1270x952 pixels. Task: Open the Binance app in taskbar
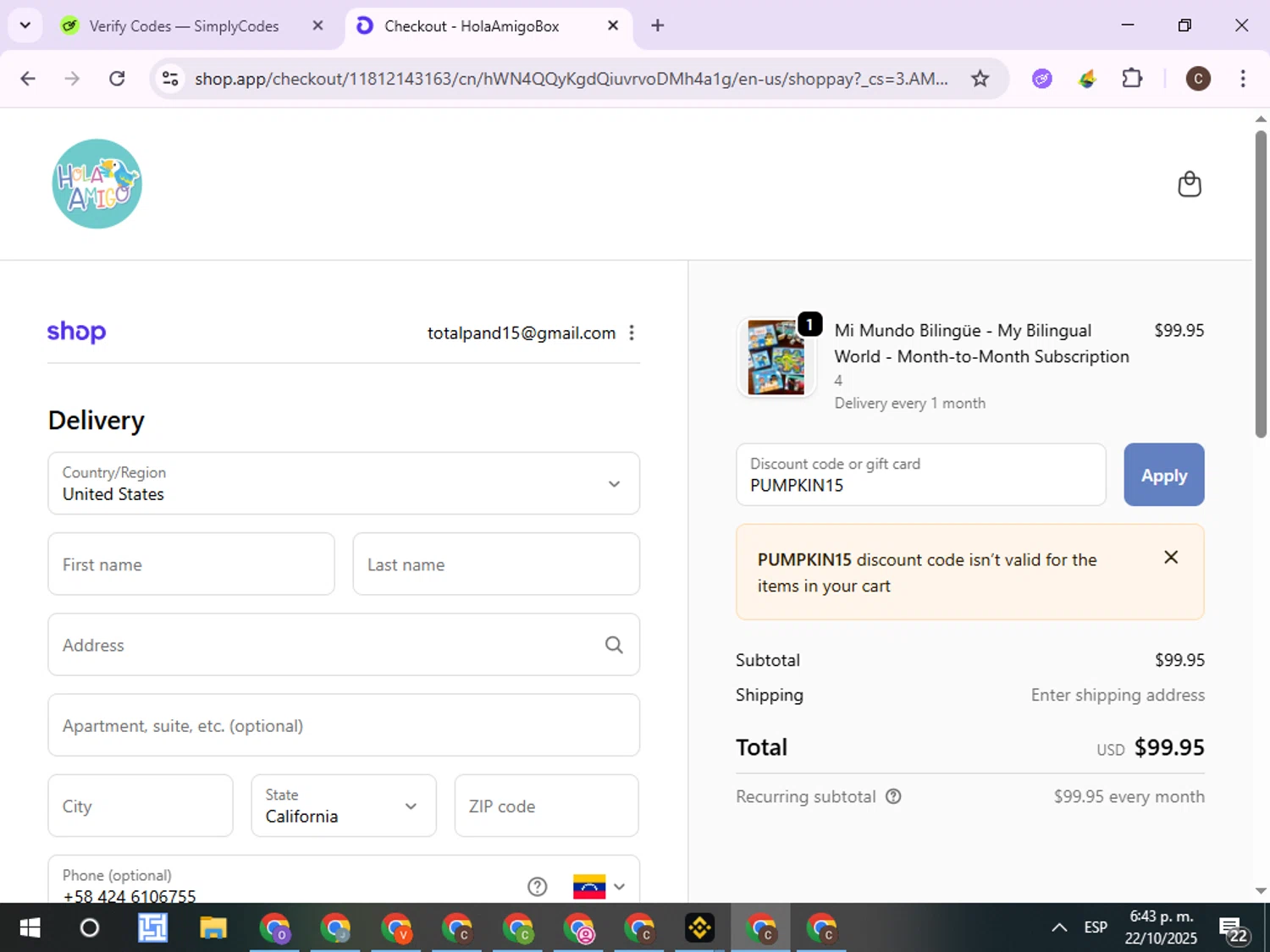[699, 928]
